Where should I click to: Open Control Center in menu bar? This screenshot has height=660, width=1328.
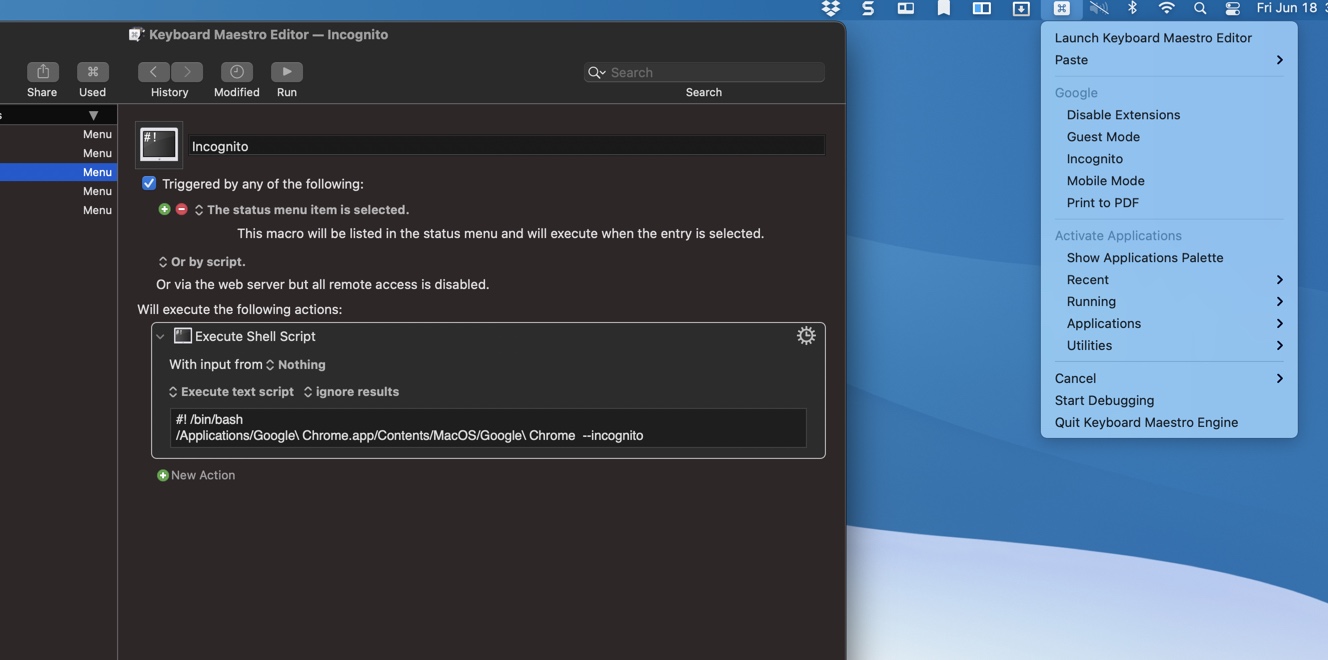pos(1232,8)
